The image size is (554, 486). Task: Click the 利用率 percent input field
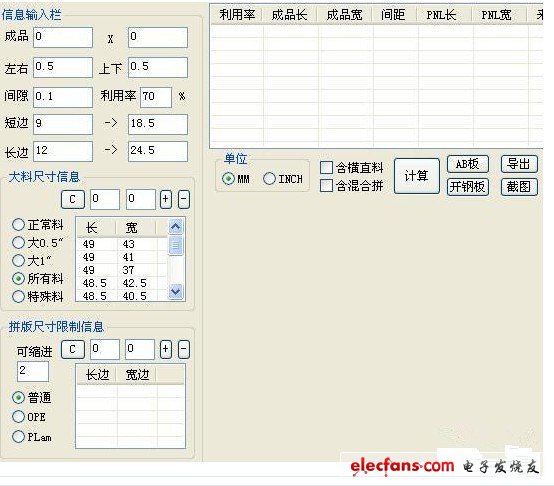(x=156, y=97)
